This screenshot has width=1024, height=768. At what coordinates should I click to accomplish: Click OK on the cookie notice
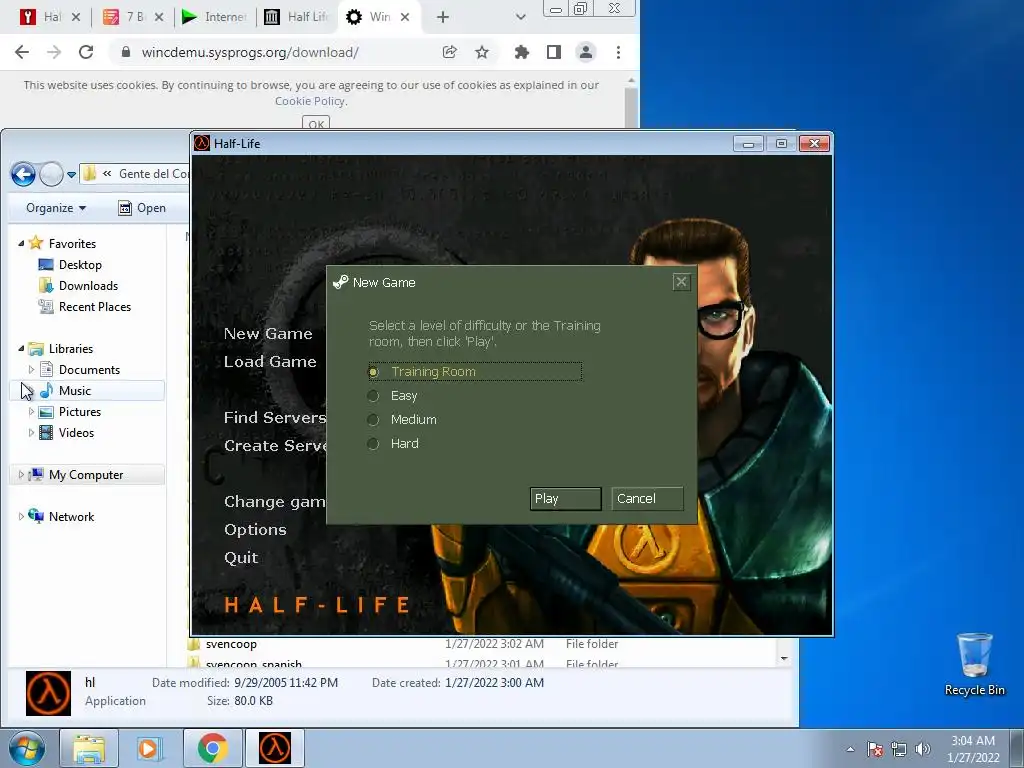pyautogui.click(x=316, y=123)
